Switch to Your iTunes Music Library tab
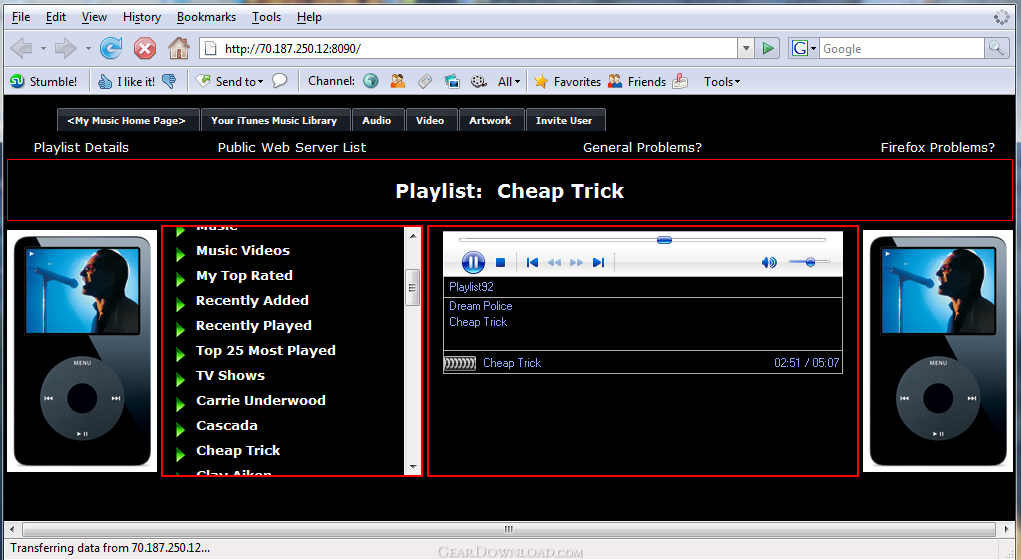Viewport: 1021px width, 560px height. 275,120
